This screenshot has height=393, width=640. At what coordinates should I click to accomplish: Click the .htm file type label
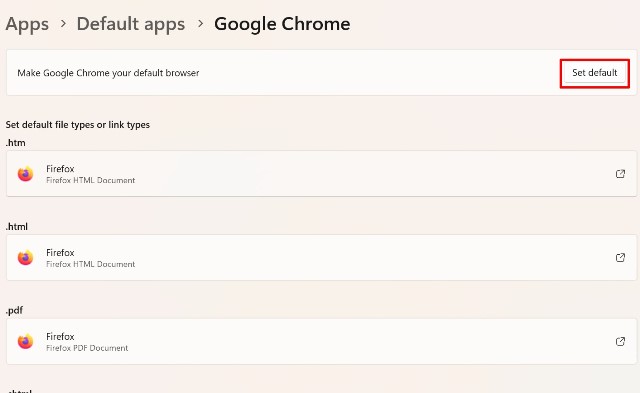[16, 143]
